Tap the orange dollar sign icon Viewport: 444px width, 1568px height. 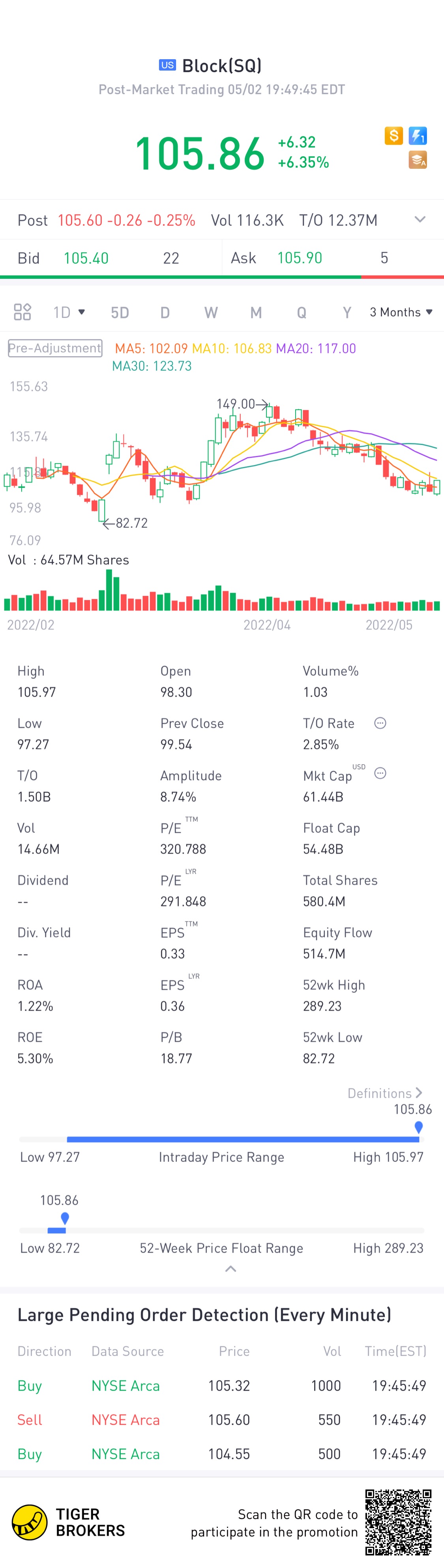point(393,135)
